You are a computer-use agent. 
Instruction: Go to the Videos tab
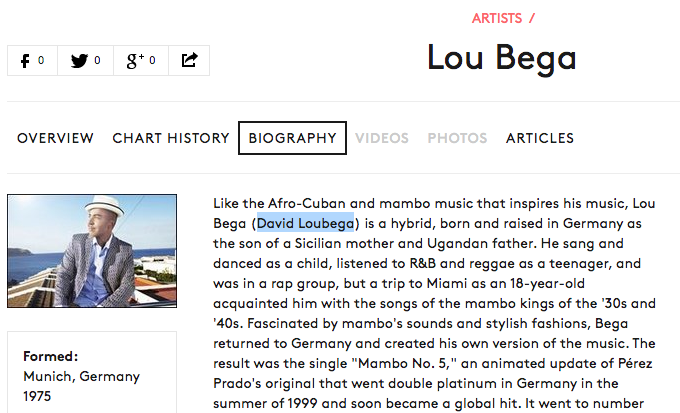381,138
